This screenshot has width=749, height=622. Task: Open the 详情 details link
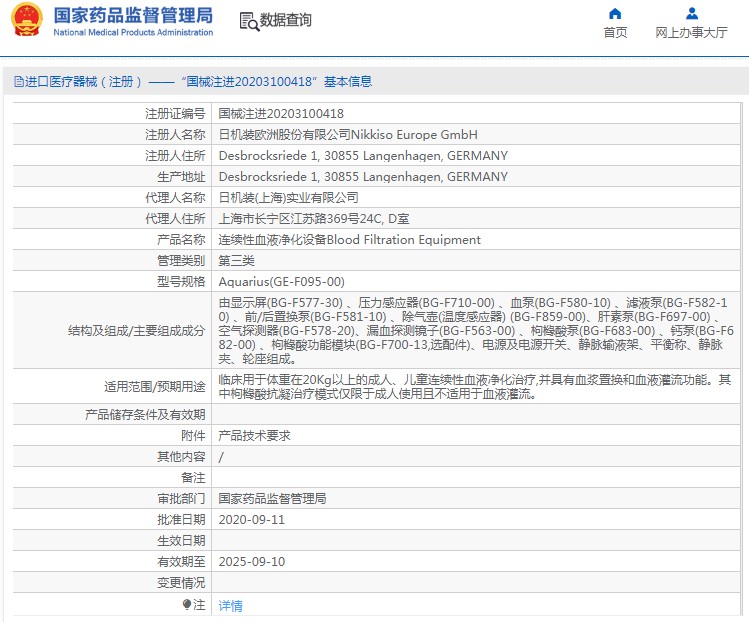click(230, 606)
